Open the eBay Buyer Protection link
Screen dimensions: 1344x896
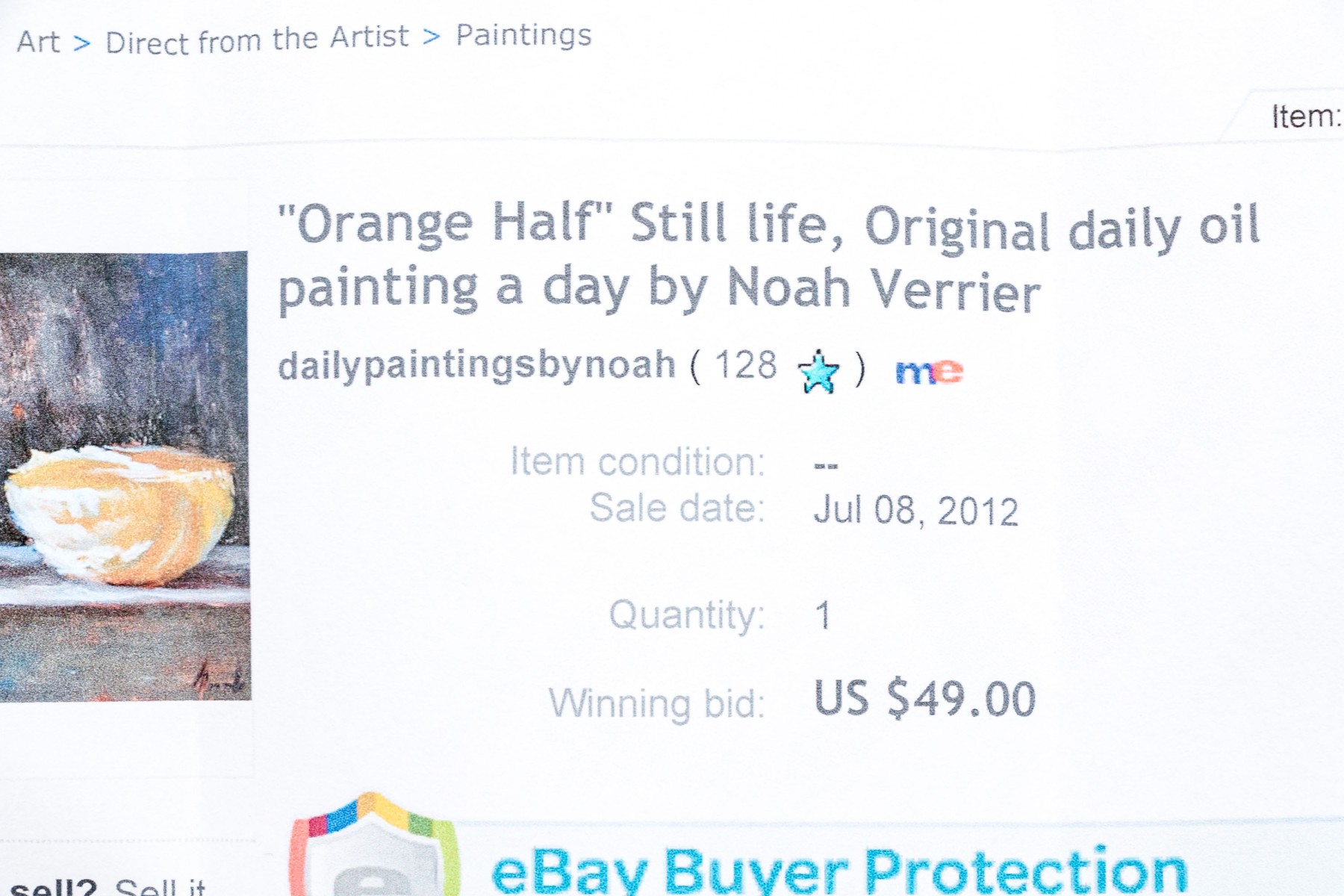click(839, 871)
